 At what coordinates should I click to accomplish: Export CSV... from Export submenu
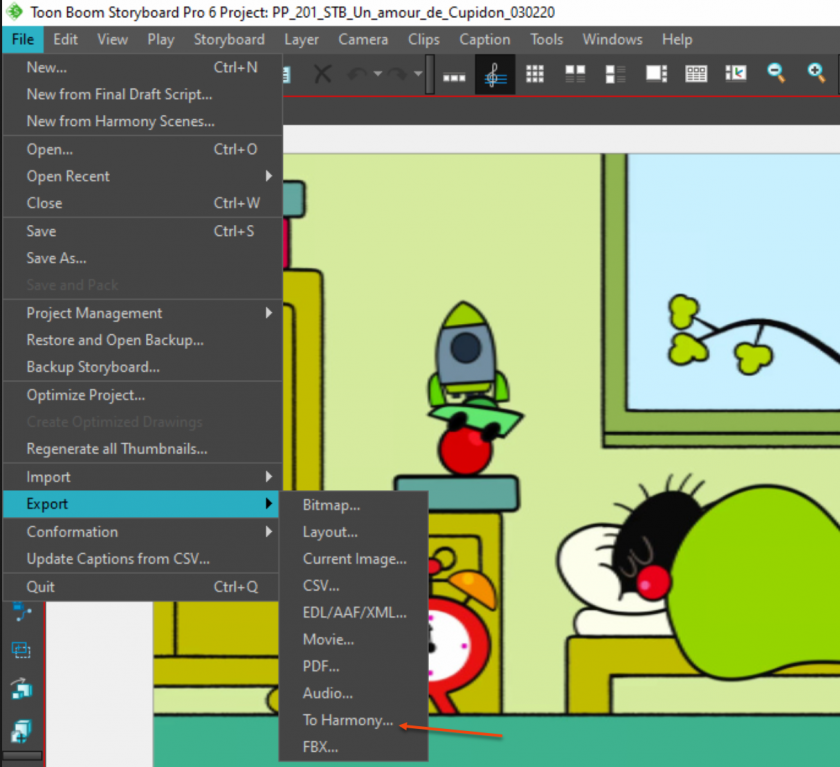(x=354, y=585)
